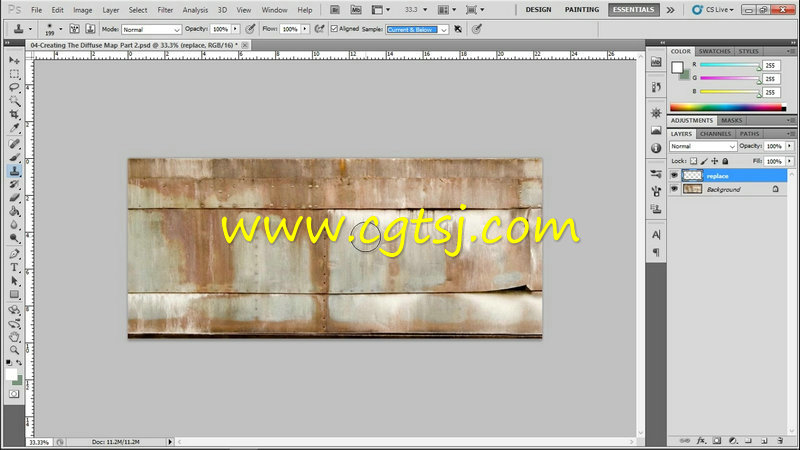Select the Dodge tool
800x450 pixels.
(x=14, y=238)
